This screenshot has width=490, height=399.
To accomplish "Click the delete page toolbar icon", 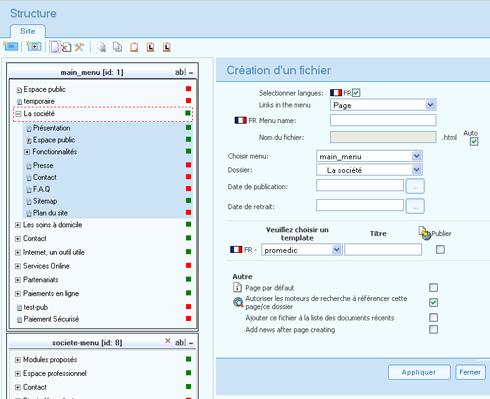I will (x=66, y=47).
